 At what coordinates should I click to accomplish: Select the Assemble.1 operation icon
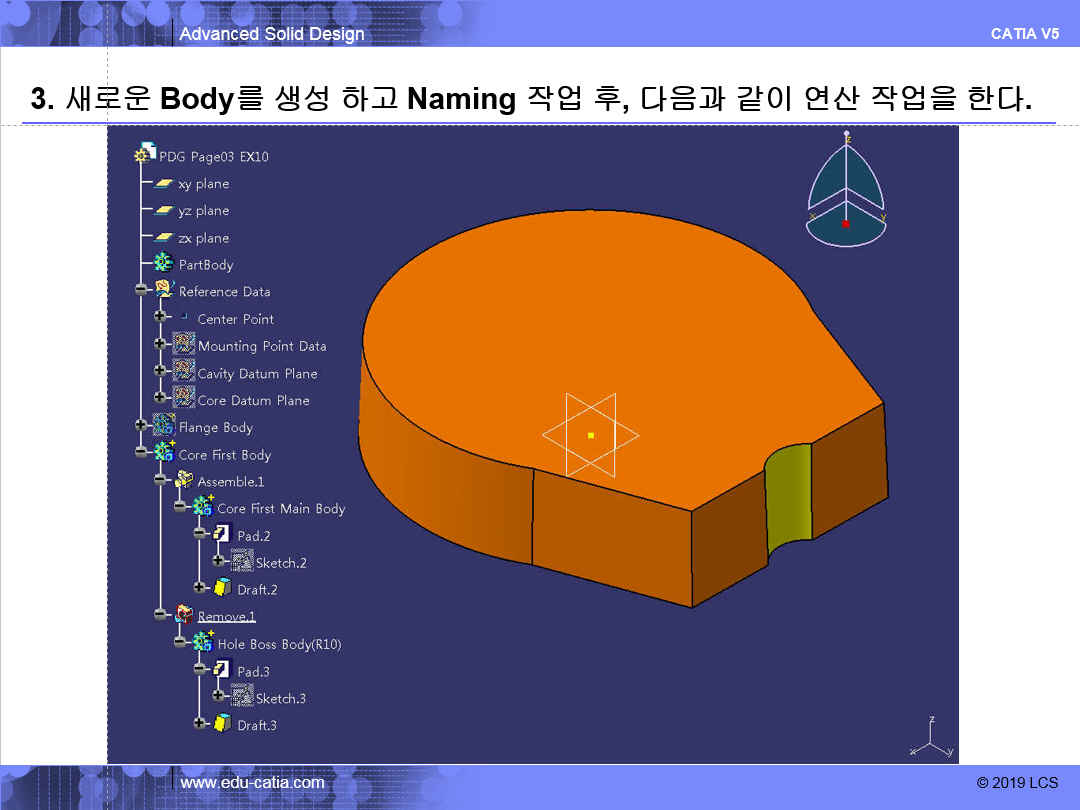click(184, 481)
